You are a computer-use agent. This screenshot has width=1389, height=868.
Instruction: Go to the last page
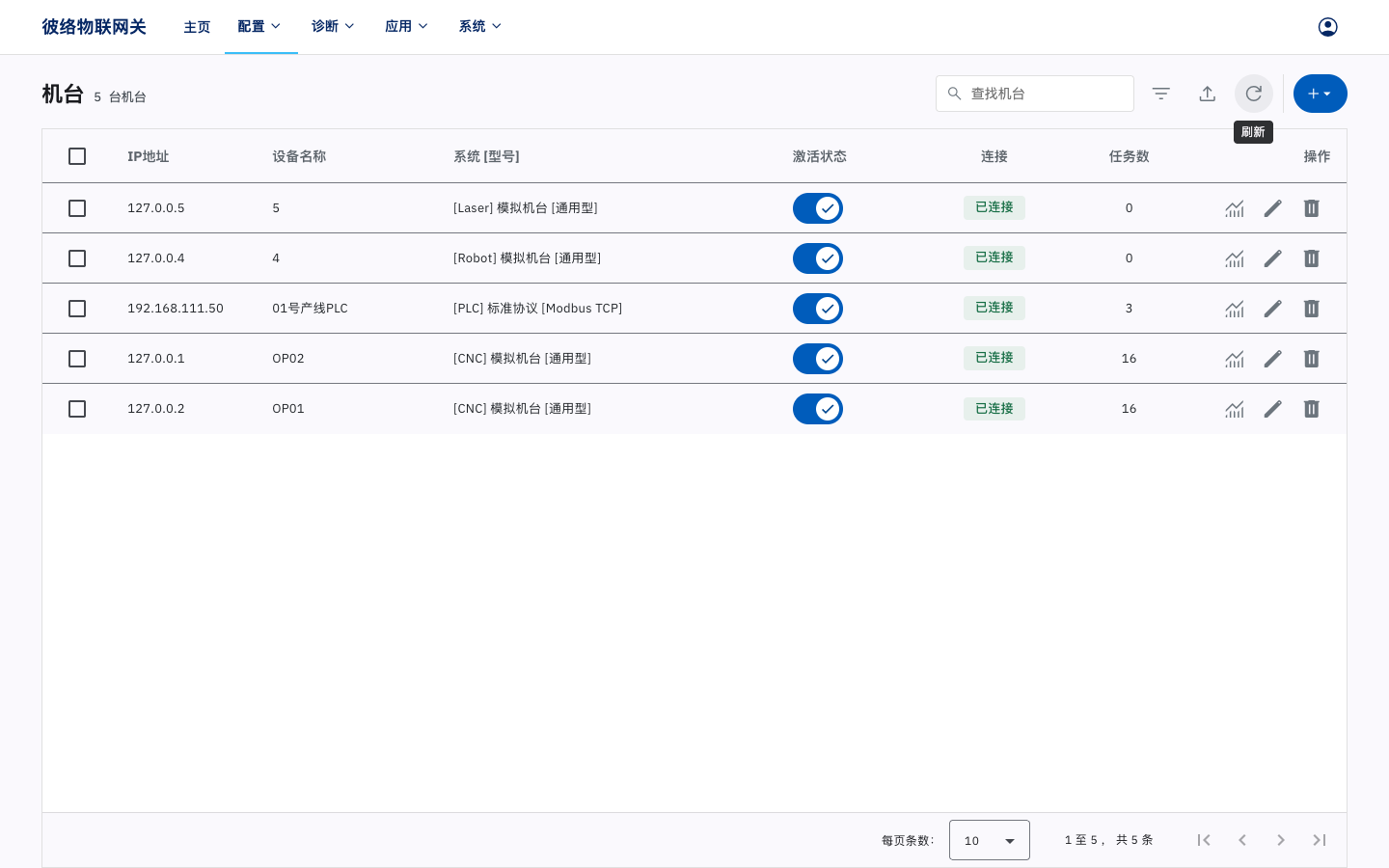pyautogui.click(x=1320, y=840)
